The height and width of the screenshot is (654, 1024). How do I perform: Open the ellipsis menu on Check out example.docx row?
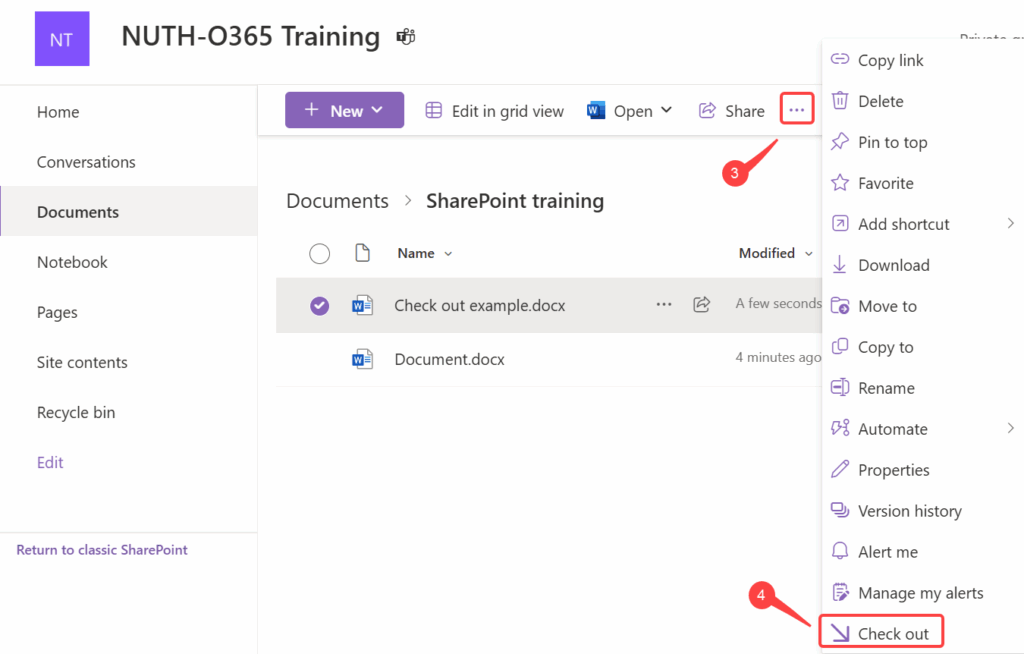664,304
